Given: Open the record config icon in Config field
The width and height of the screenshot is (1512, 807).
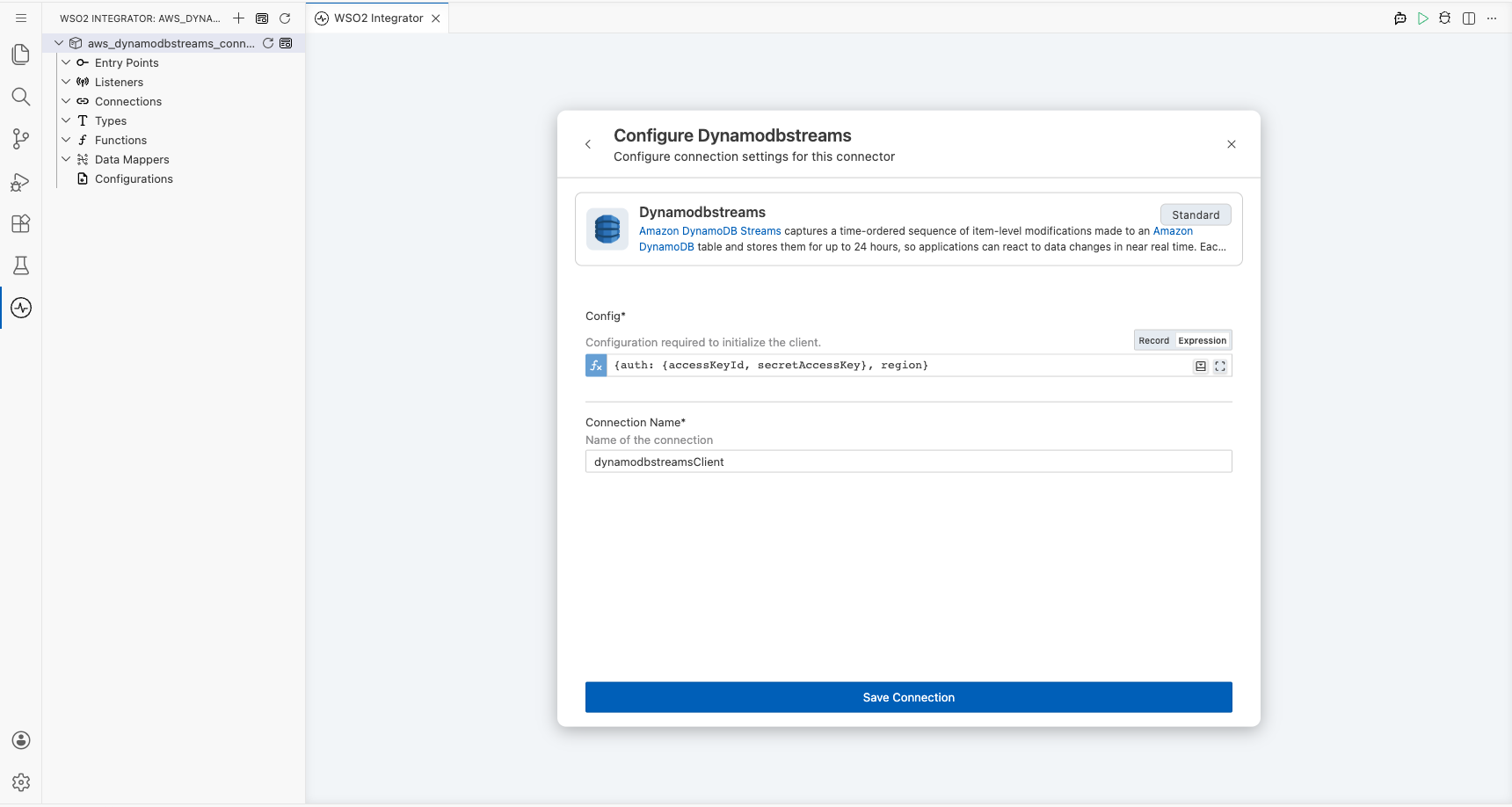Looking at the screenshot, I should [x=1201, y=367].
